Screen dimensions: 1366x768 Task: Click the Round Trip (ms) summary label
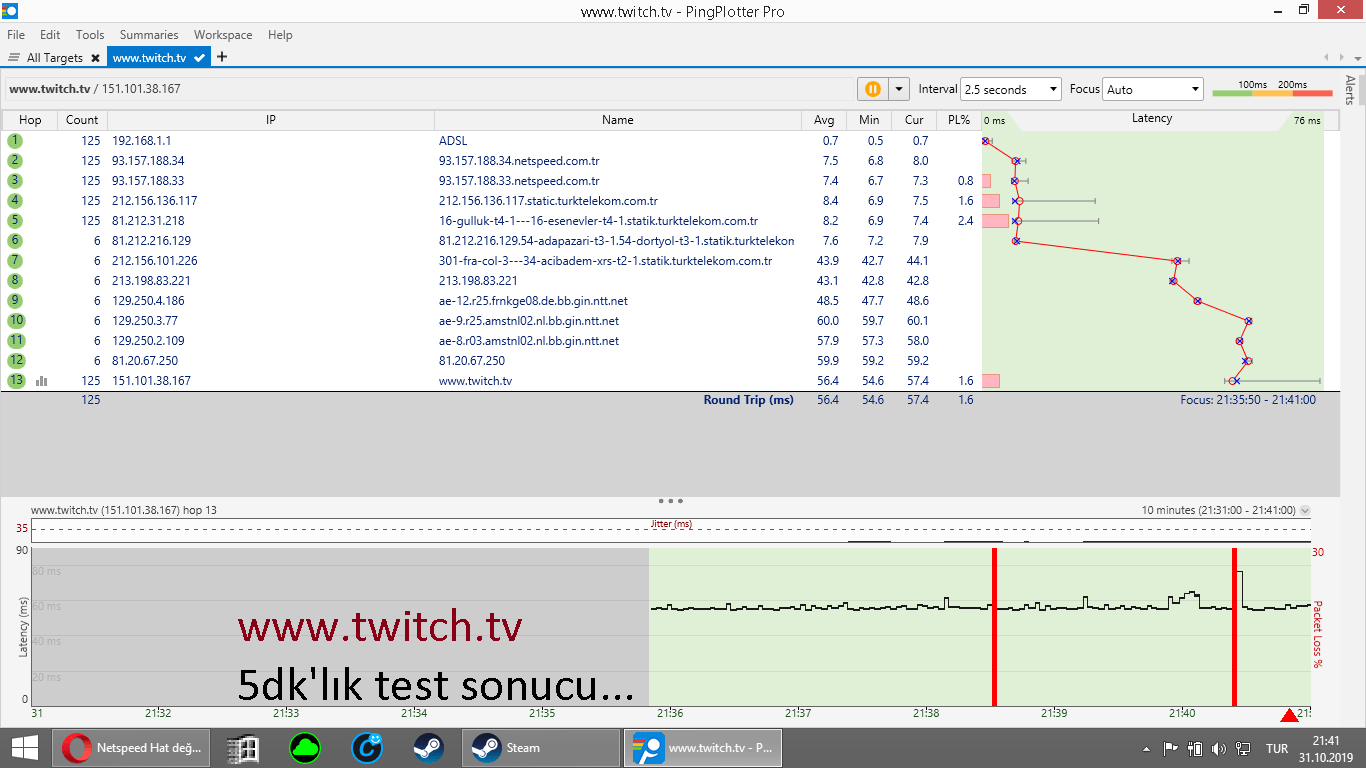tap(749, 400)
